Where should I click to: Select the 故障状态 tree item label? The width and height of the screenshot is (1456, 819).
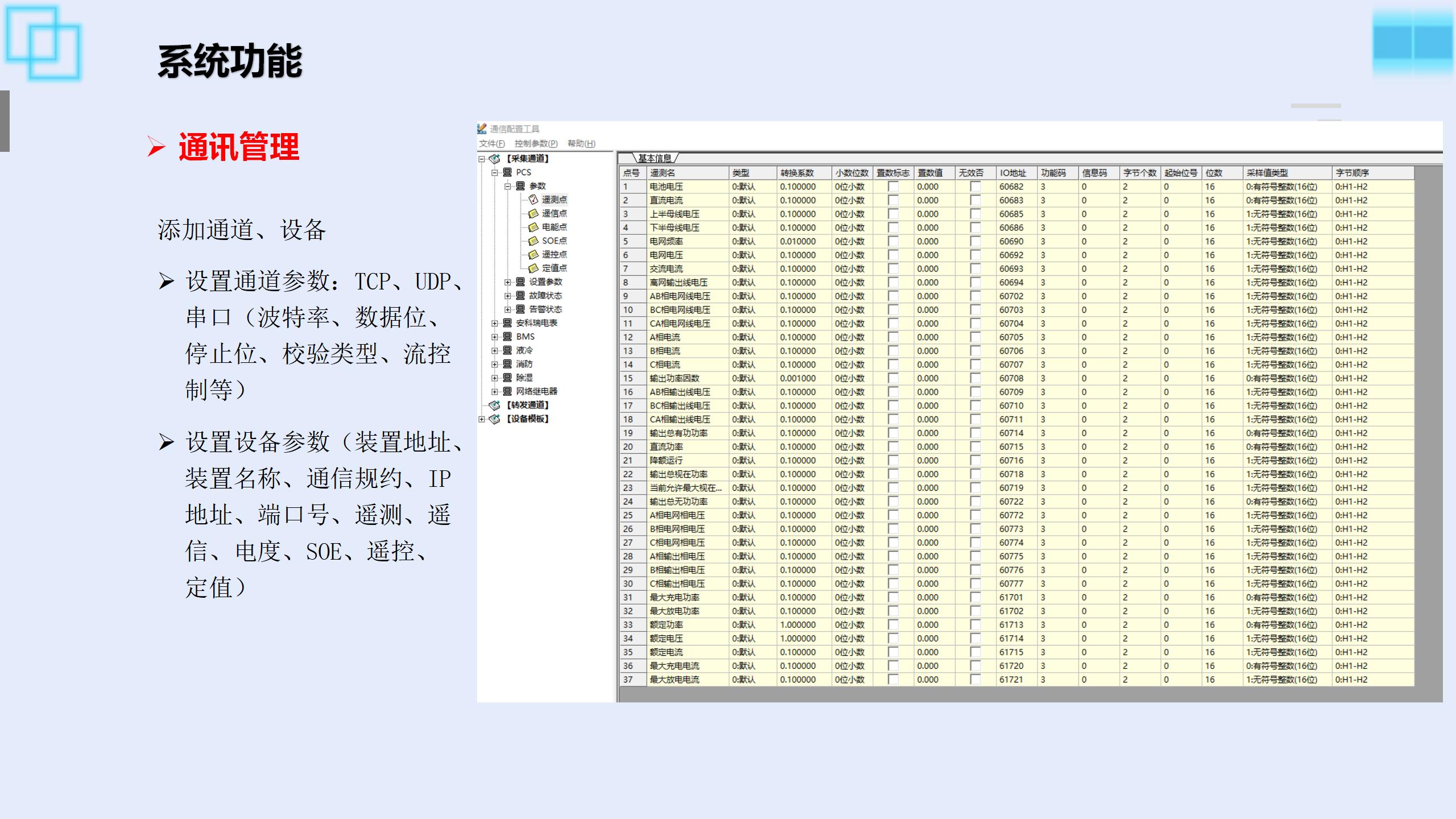pos(545,296)
